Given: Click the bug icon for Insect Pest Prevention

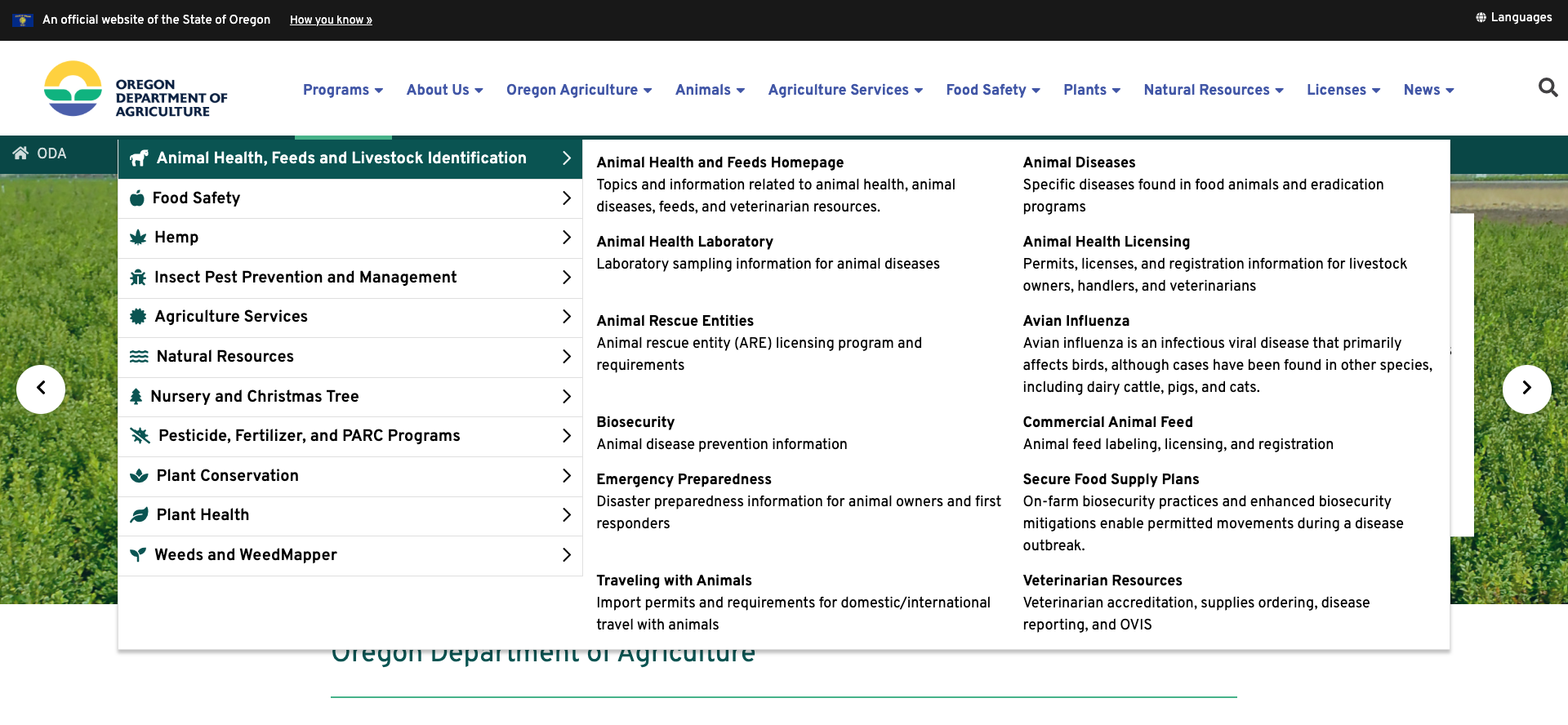Looking at the screenshot, I should pyautogui.click(x=138, y=278).
